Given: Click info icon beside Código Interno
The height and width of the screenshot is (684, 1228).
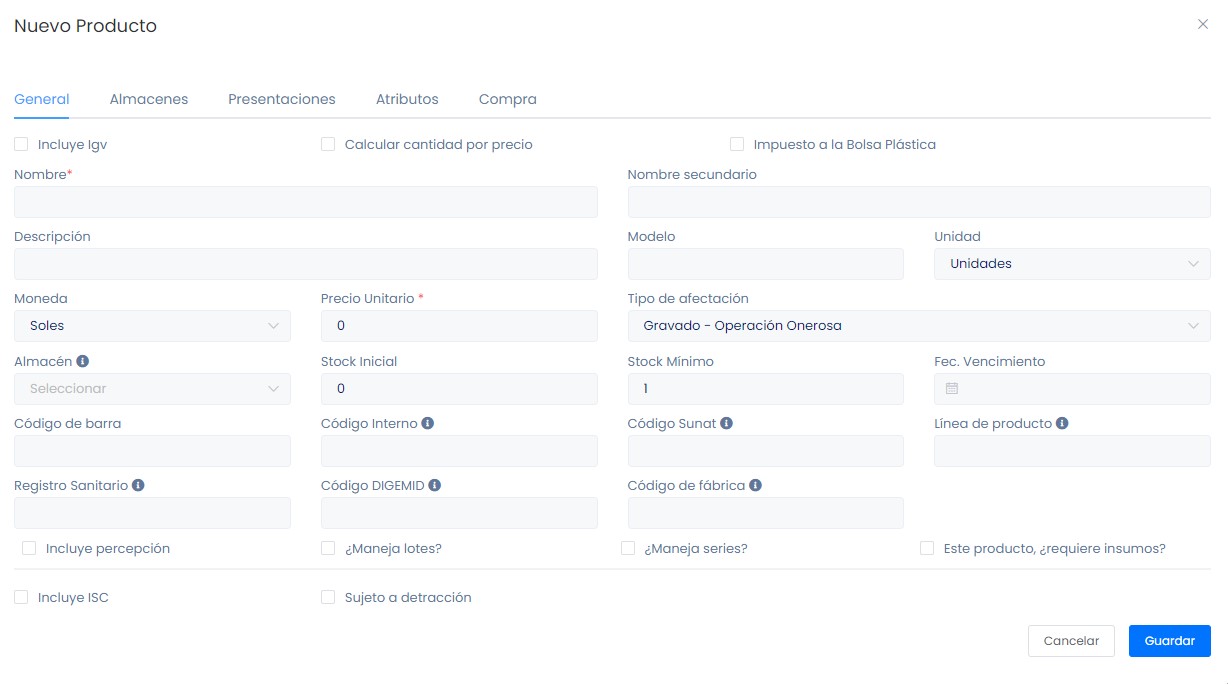Looking at the screenshot, I should (428, 424).
